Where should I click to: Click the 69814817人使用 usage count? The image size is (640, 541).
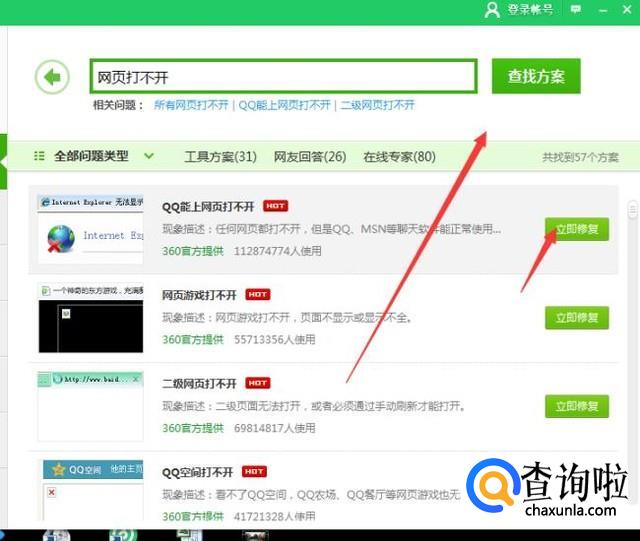pos(275,428)
